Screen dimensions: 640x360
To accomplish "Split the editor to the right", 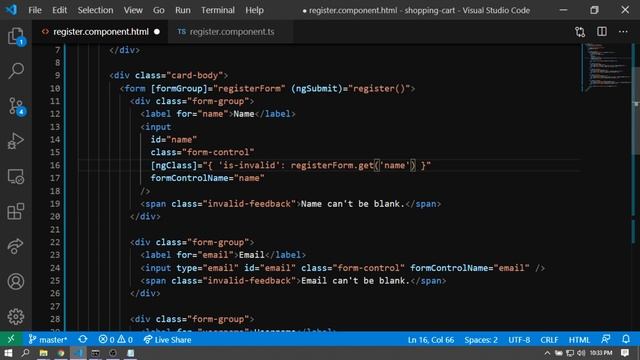I will coord(602,32).
